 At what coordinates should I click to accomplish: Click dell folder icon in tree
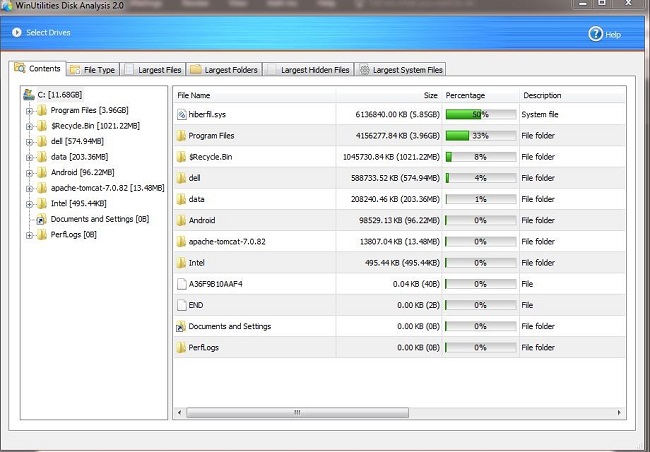[x=42, y=141]
